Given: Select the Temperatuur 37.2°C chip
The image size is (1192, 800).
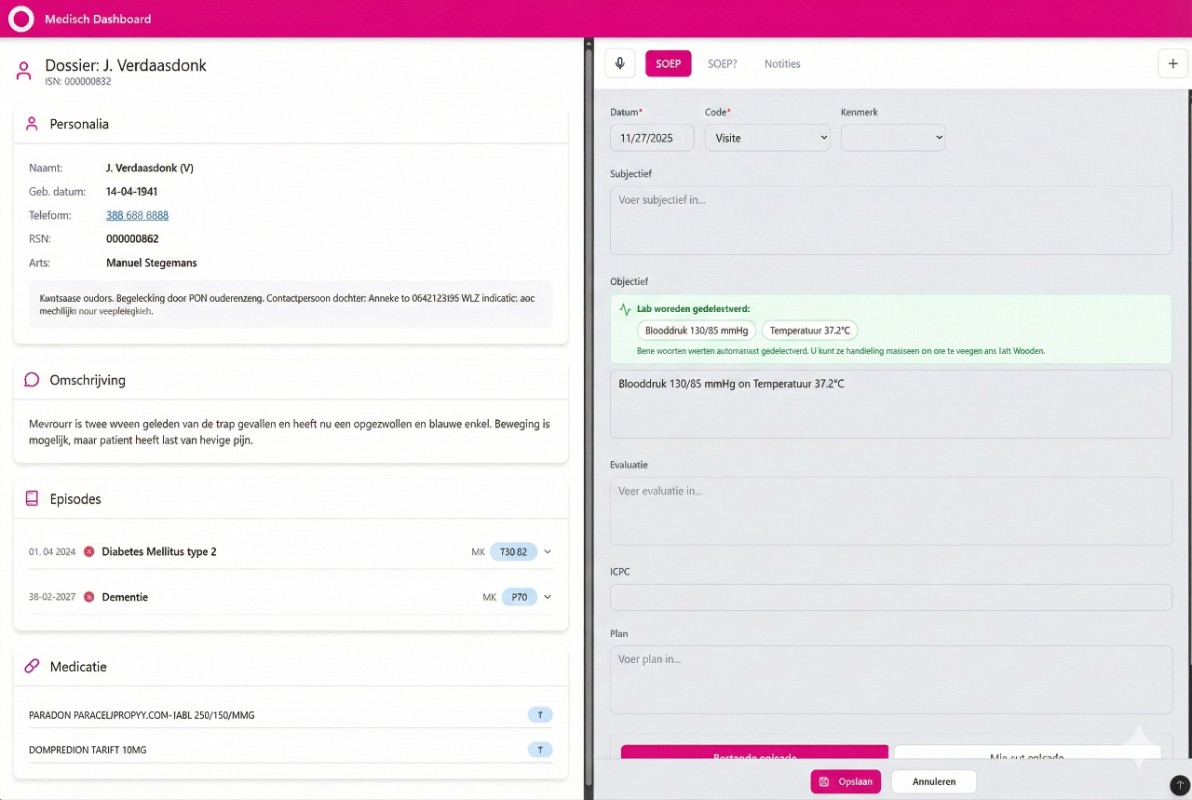Looking at the screenshot, I should pyautogui.click(x=809, y=331).
